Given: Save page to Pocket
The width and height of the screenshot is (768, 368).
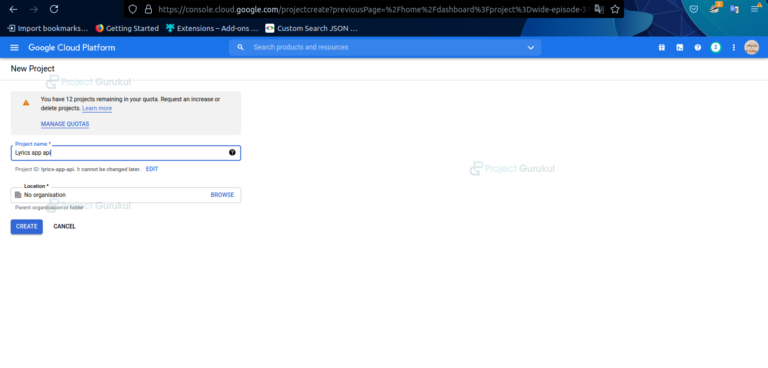Looking at the screenshot, I should pyautogui.click(x=694, y=9).
